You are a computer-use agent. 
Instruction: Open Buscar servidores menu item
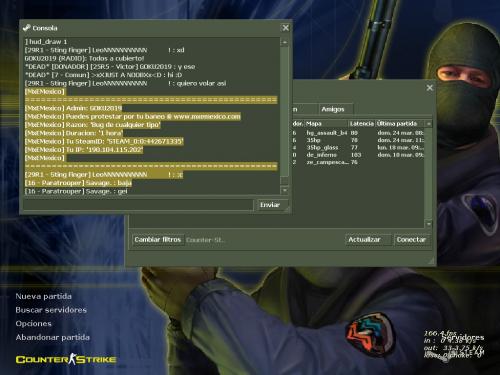(51, 310)
